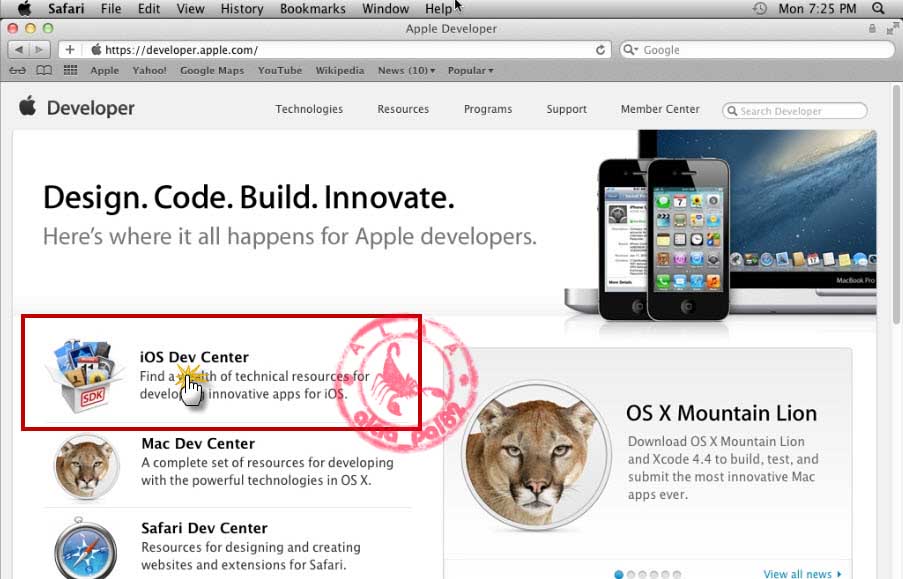Open Spotlight search magnifier in menu bar

tap(878, 8)
